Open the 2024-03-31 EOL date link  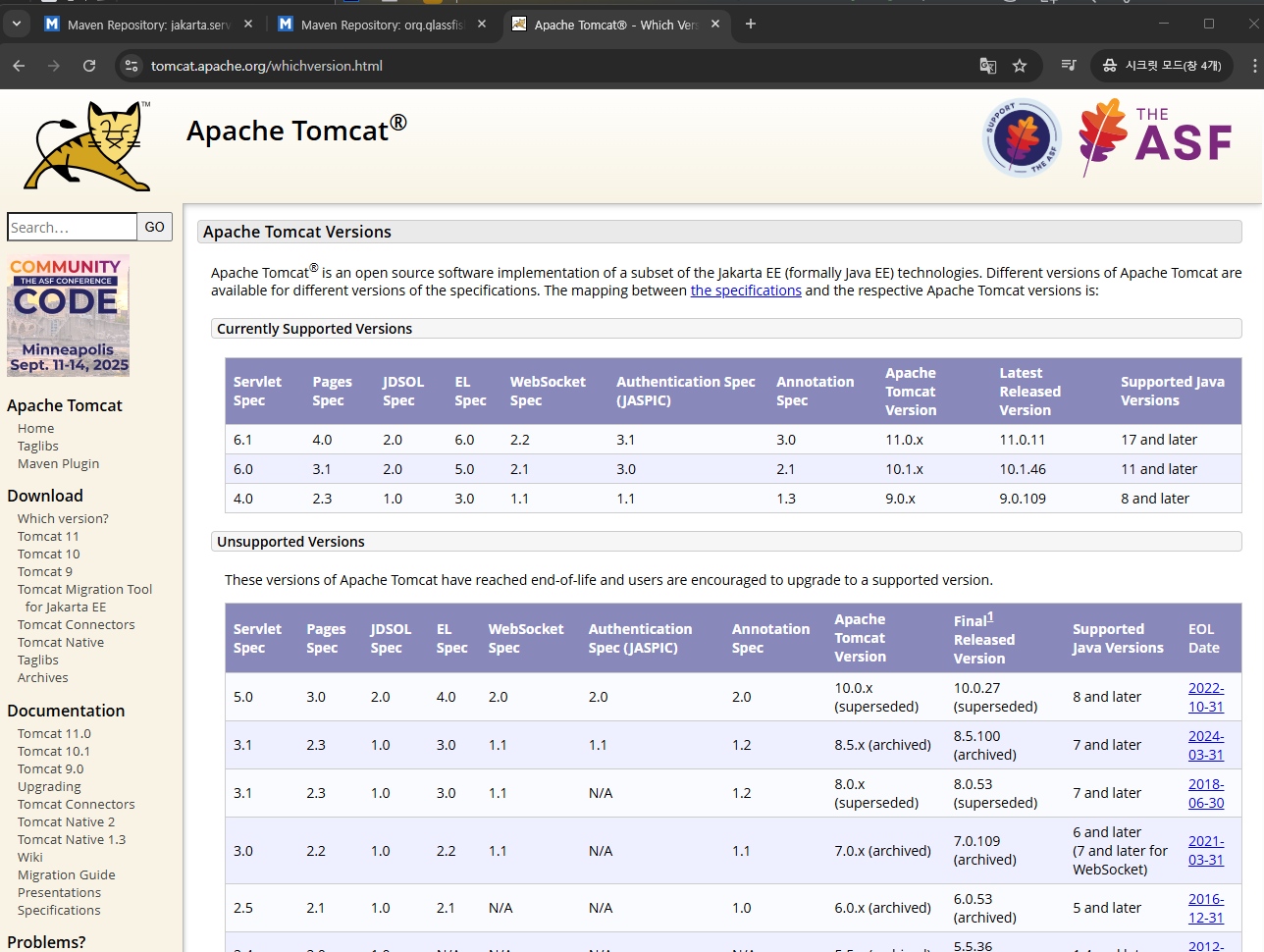click(x=1206, y=745)
